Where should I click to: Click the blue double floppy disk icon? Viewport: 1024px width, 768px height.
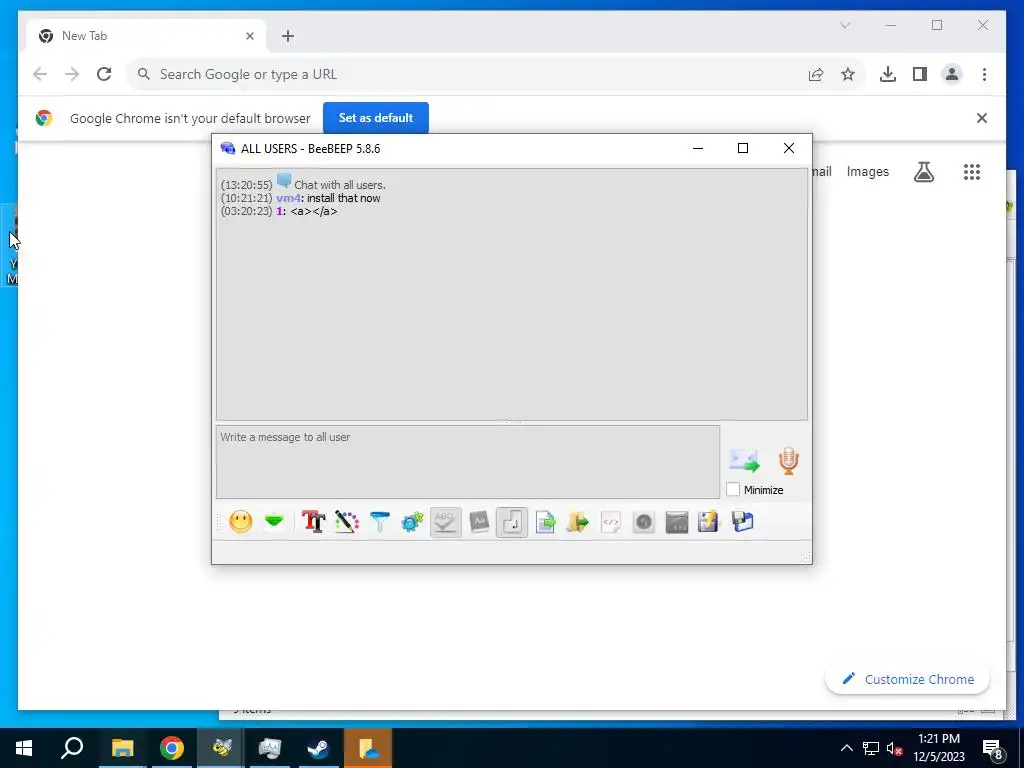tap(743, 522)
